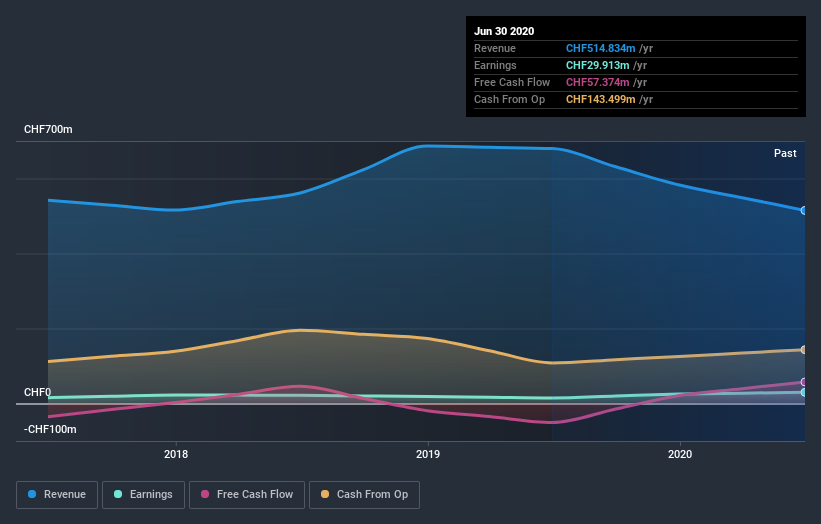
Task: Click the teal Earnings endpoint marker
Action: coord(804,392)
